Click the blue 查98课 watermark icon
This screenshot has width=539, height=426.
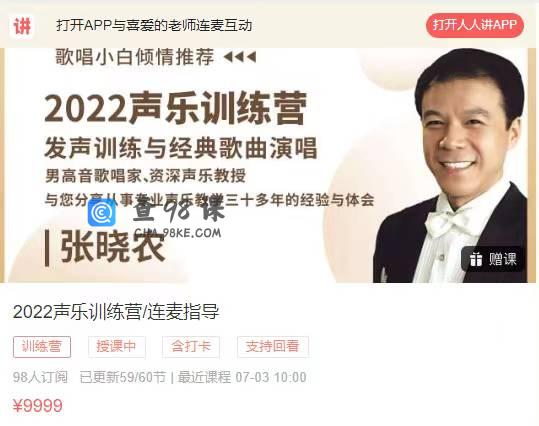[102, 213]
